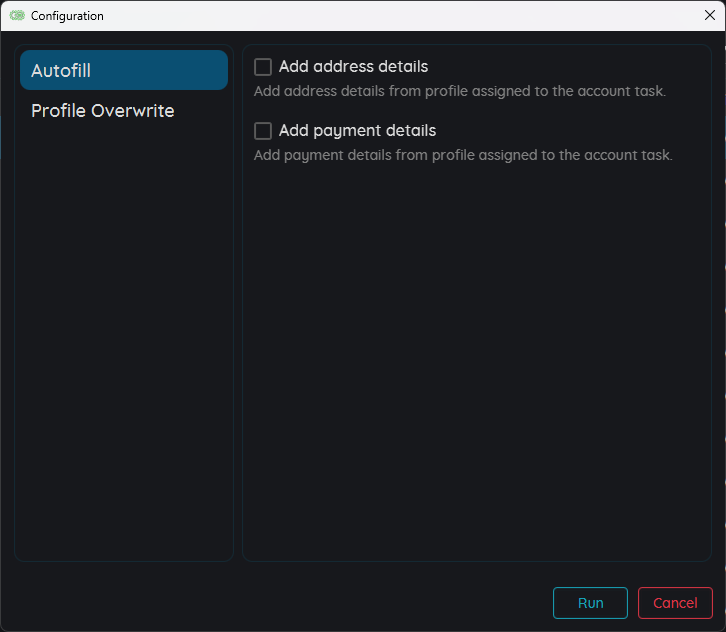Click the green app icon in title bar
The height and width of the screenshot is (632, 726).
point(17,16)
